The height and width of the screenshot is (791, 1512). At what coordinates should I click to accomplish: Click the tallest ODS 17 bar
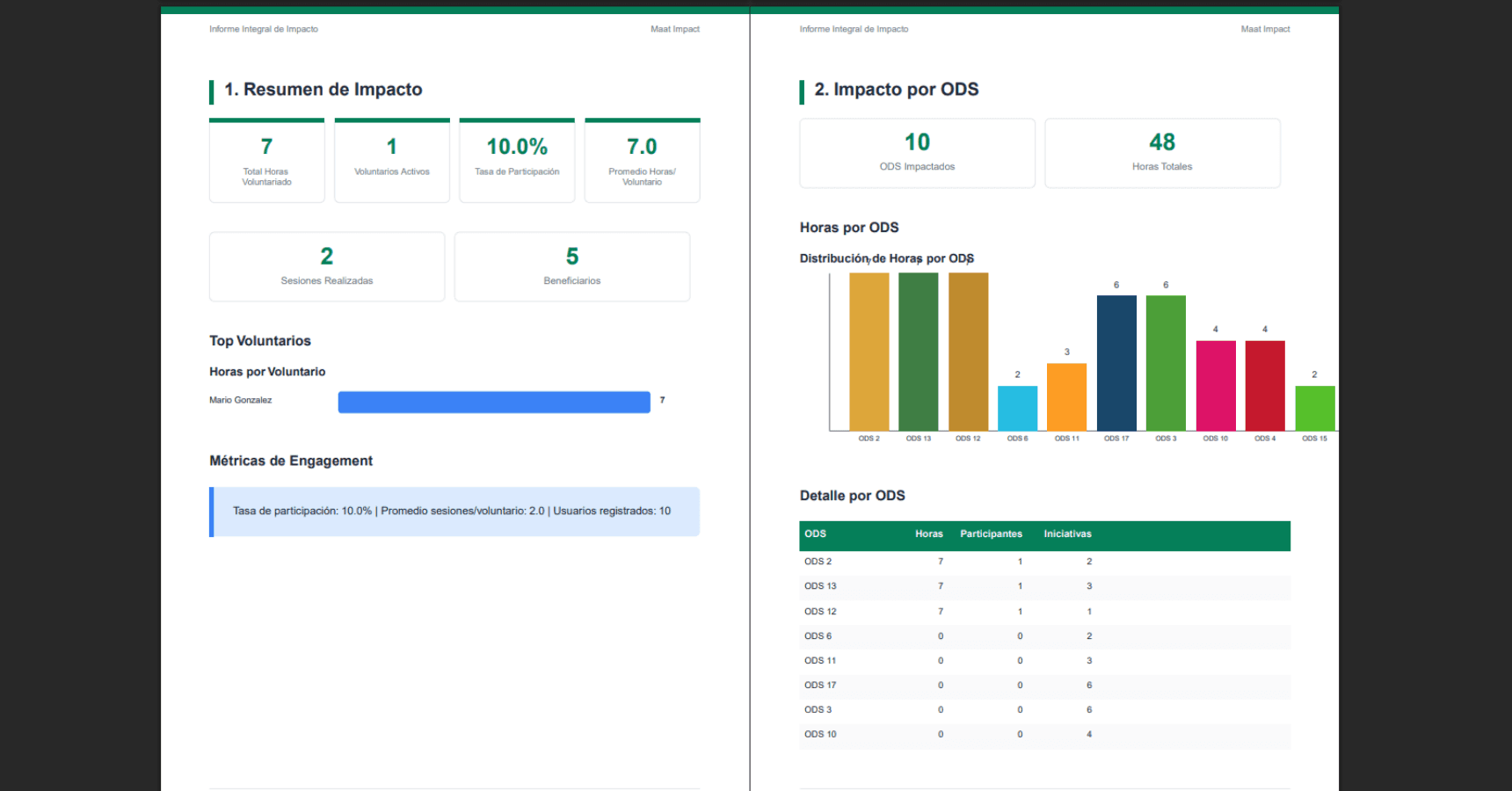pos(1116,362)
